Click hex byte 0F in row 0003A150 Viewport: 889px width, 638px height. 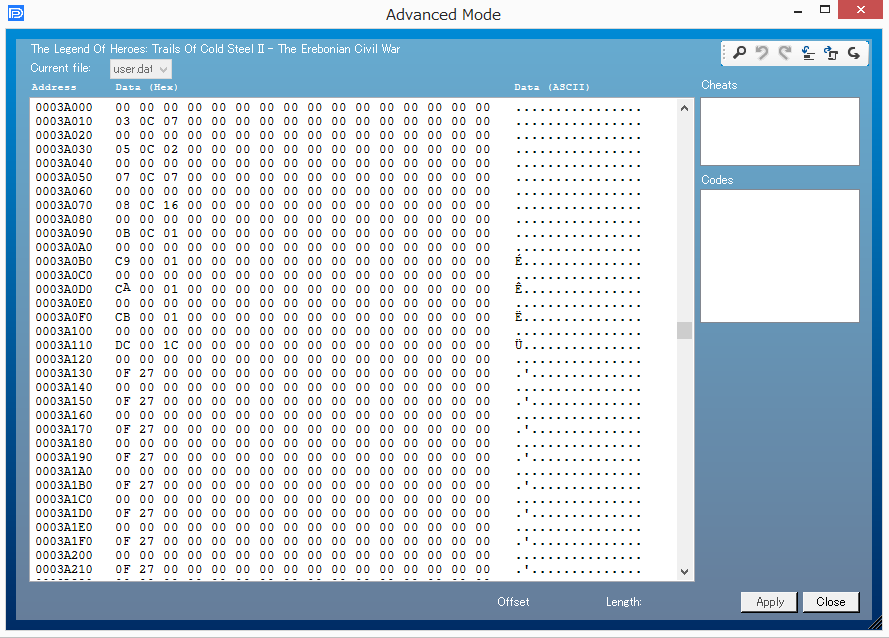(x=122, y=402)
